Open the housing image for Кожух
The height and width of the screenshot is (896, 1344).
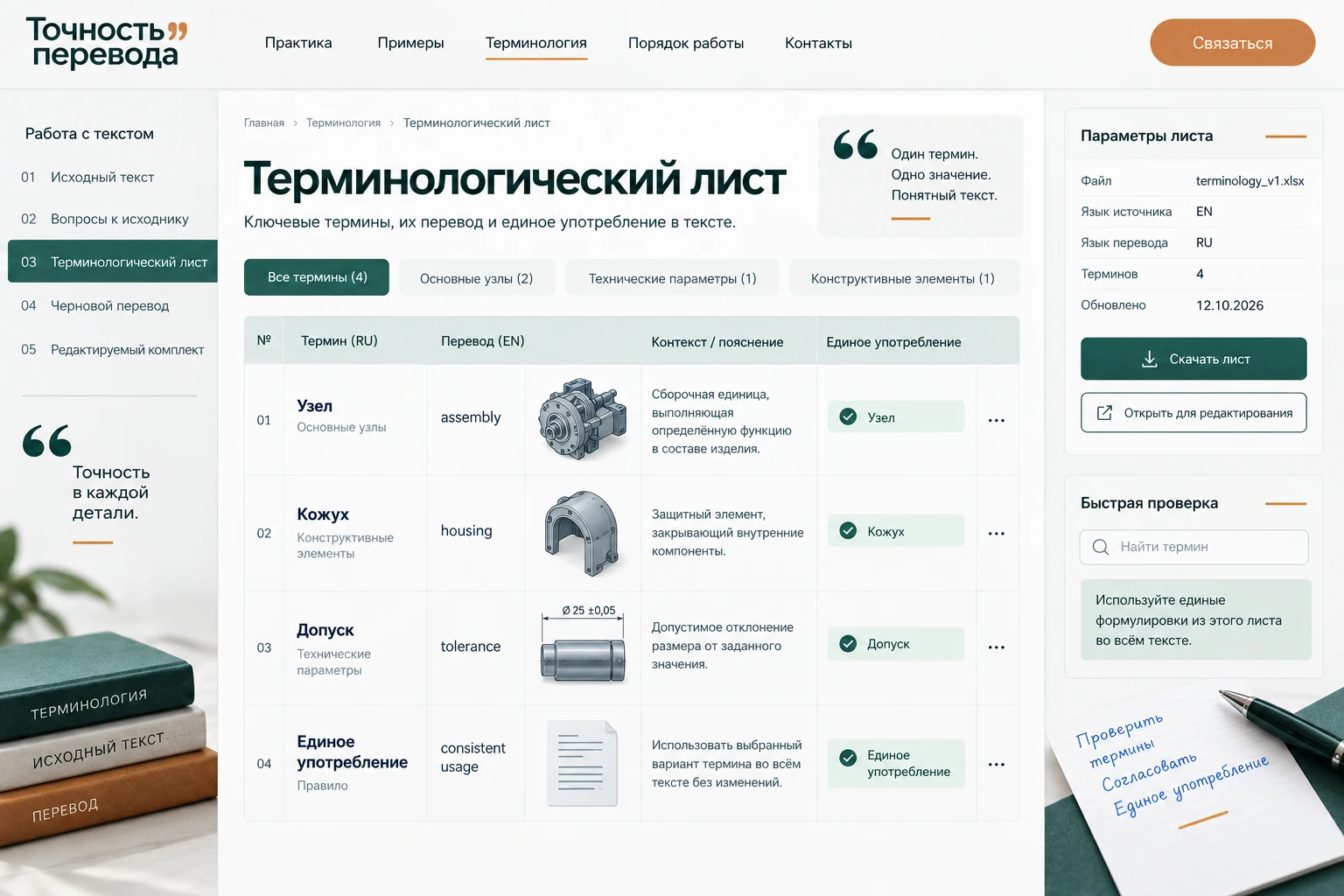tap(582, 532)
